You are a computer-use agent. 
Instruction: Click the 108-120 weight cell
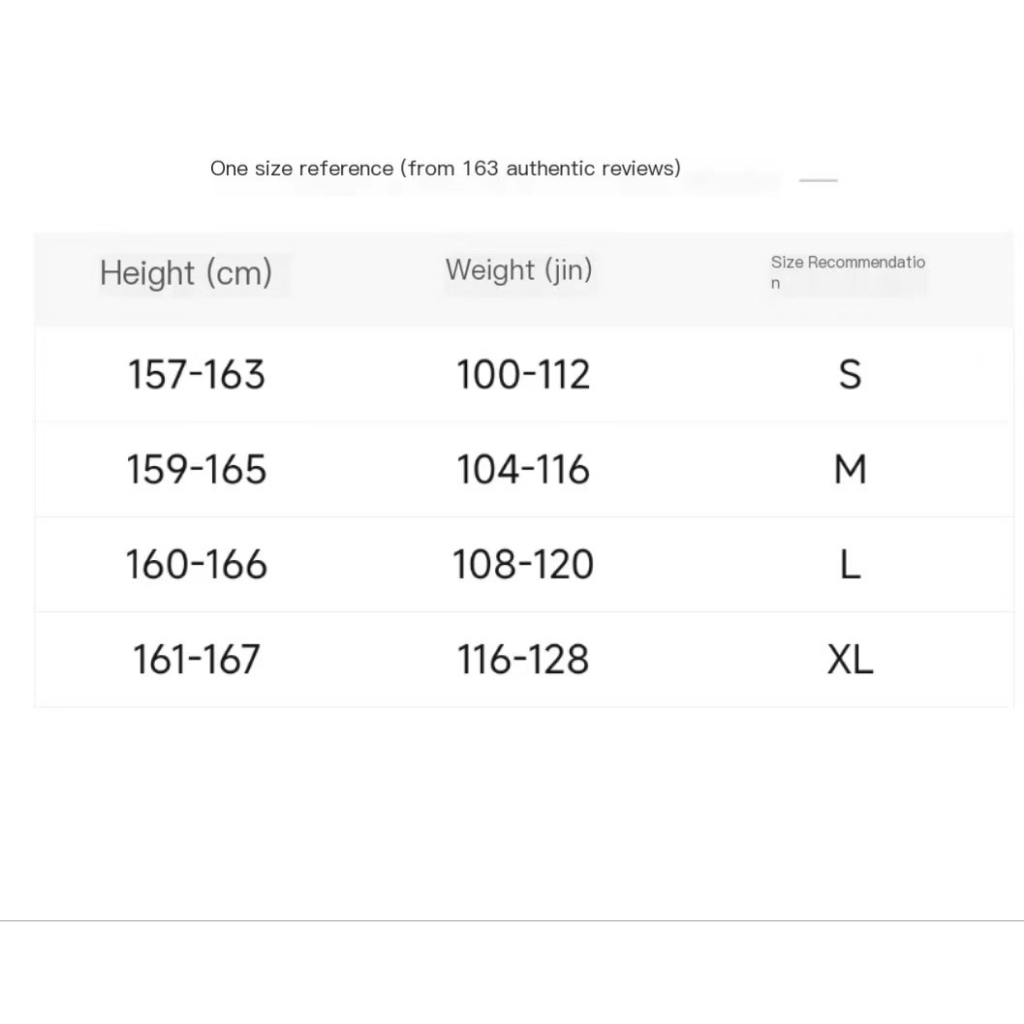pyautogui.click(x=523, y=564)
